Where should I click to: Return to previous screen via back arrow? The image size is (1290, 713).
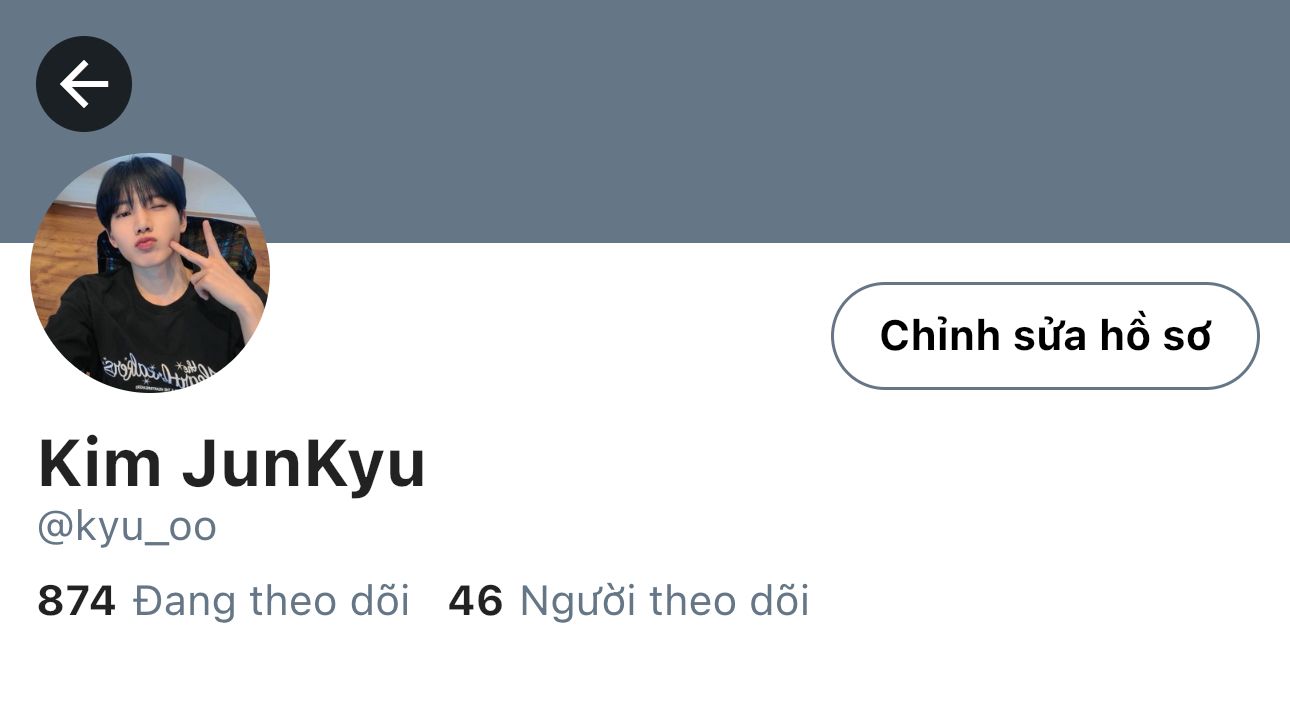click(x=84, y=84)
